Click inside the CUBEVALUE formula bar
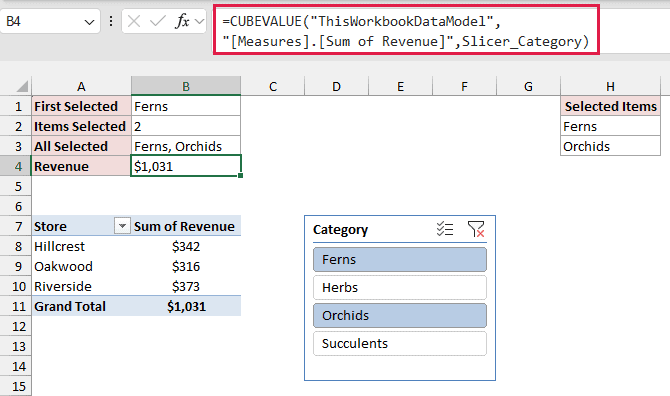This screenshot has height=396, width=670. [406, 31]
